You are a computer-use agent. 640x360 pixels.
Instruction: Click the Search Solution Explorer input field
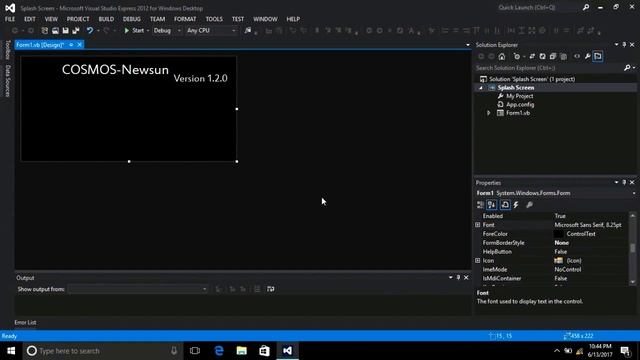(548, 68)
